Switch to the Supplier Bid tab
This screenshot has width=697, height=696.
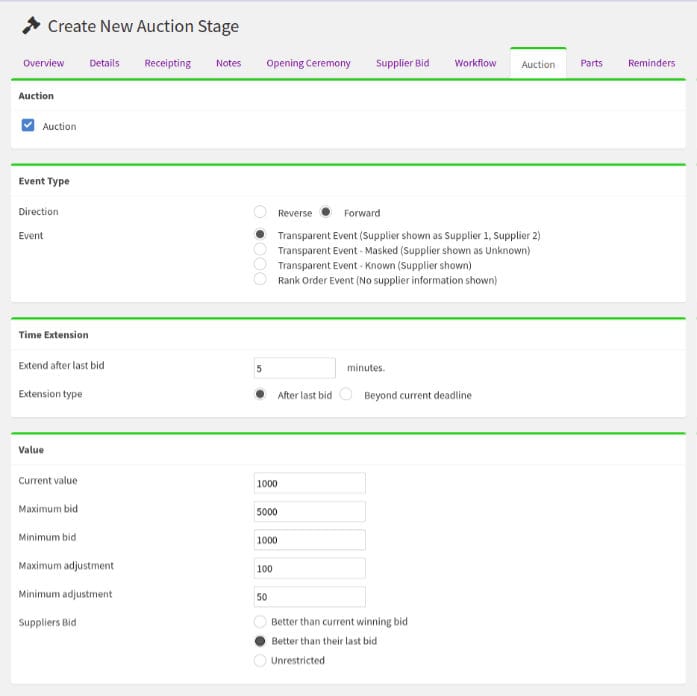402,63
